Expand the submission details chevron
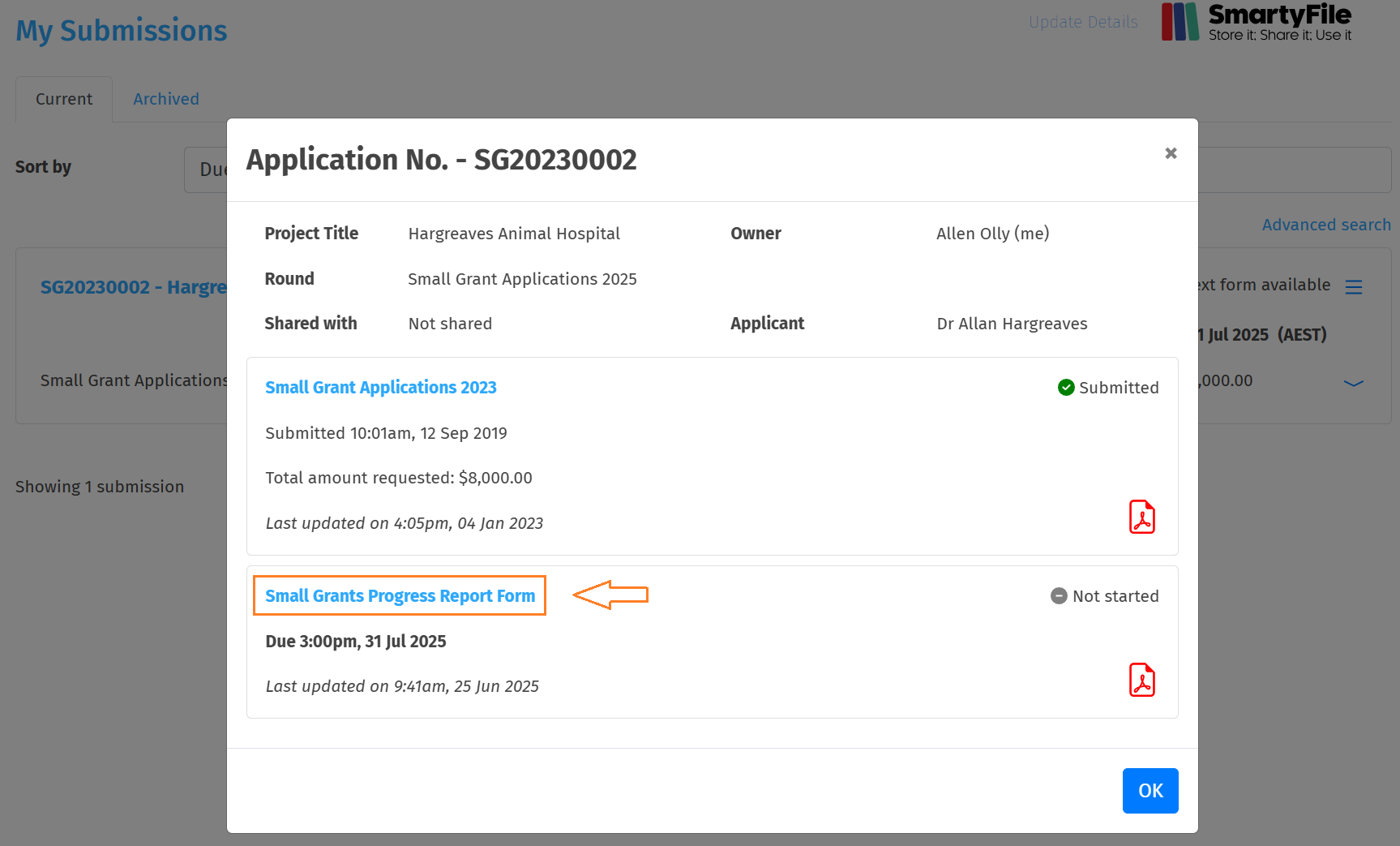 (x=1353, y=383)
